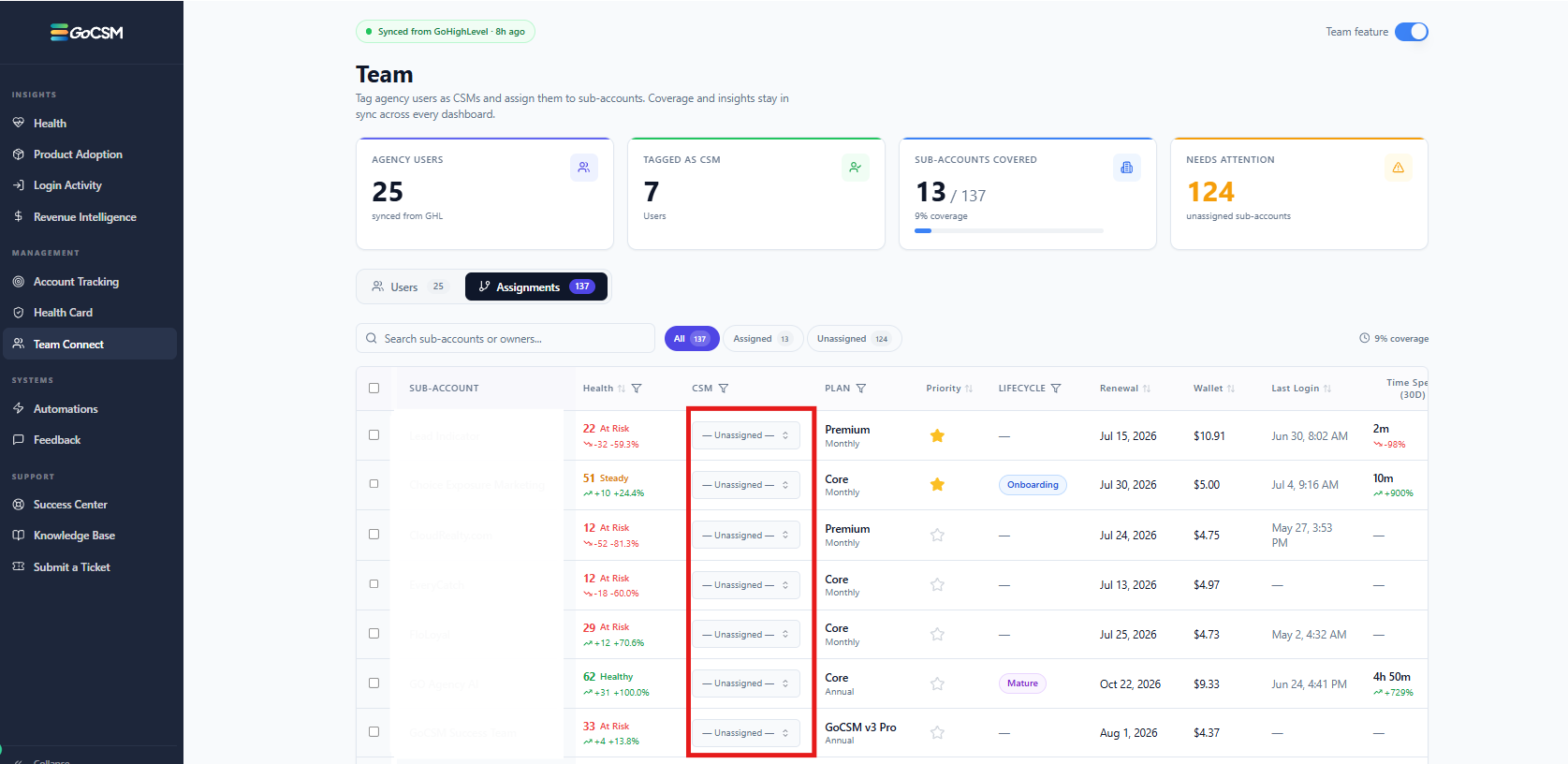This screenshot has height=764, width=1568.
Task: Disable the Team feature toggle
Action: pyautogui.click(x=1412, y=32)
